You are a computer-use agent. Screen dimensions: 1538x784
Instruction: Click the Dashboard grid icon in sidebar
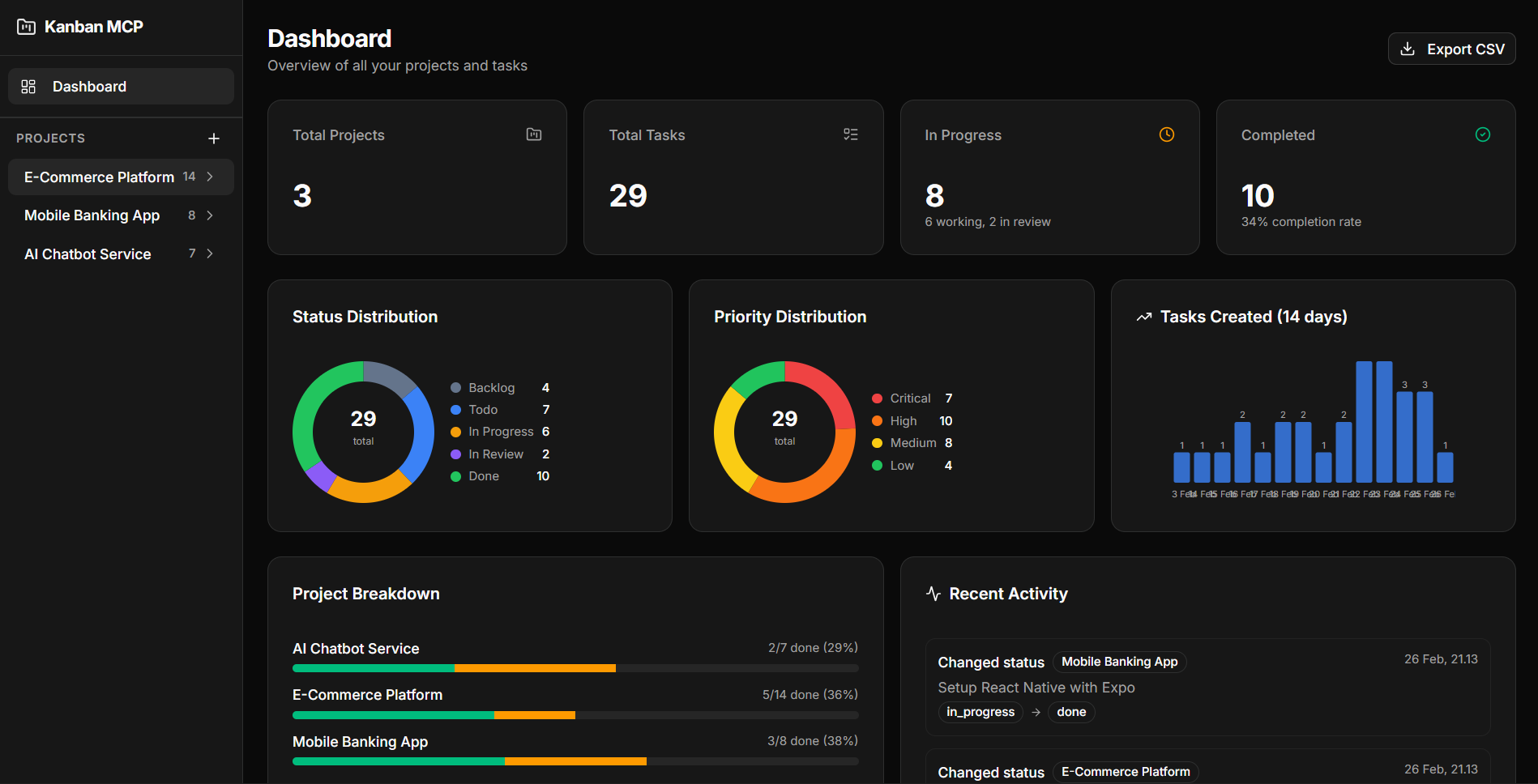[28, 87]
